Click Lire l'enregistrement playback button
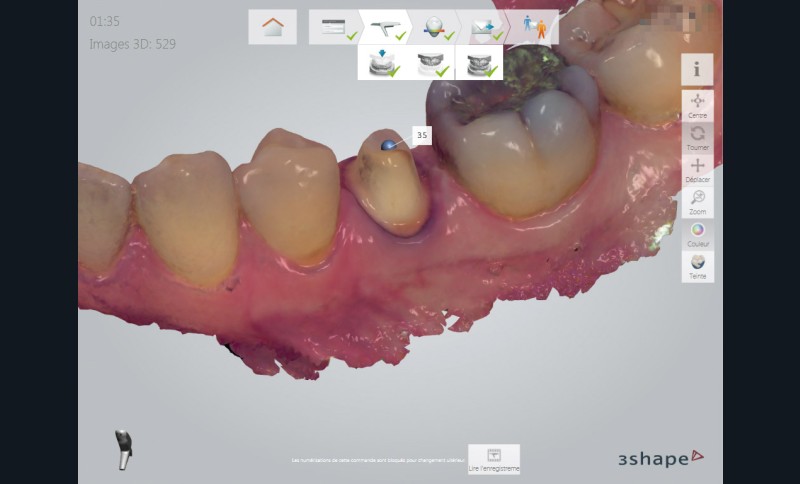Screen dimensions: 800x484 494,458
